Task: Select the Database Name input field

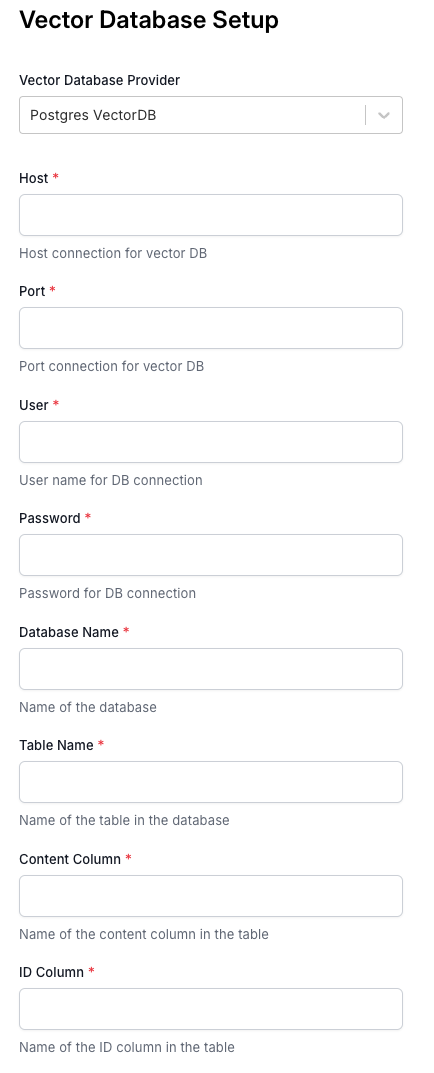Action: (211, 669)
